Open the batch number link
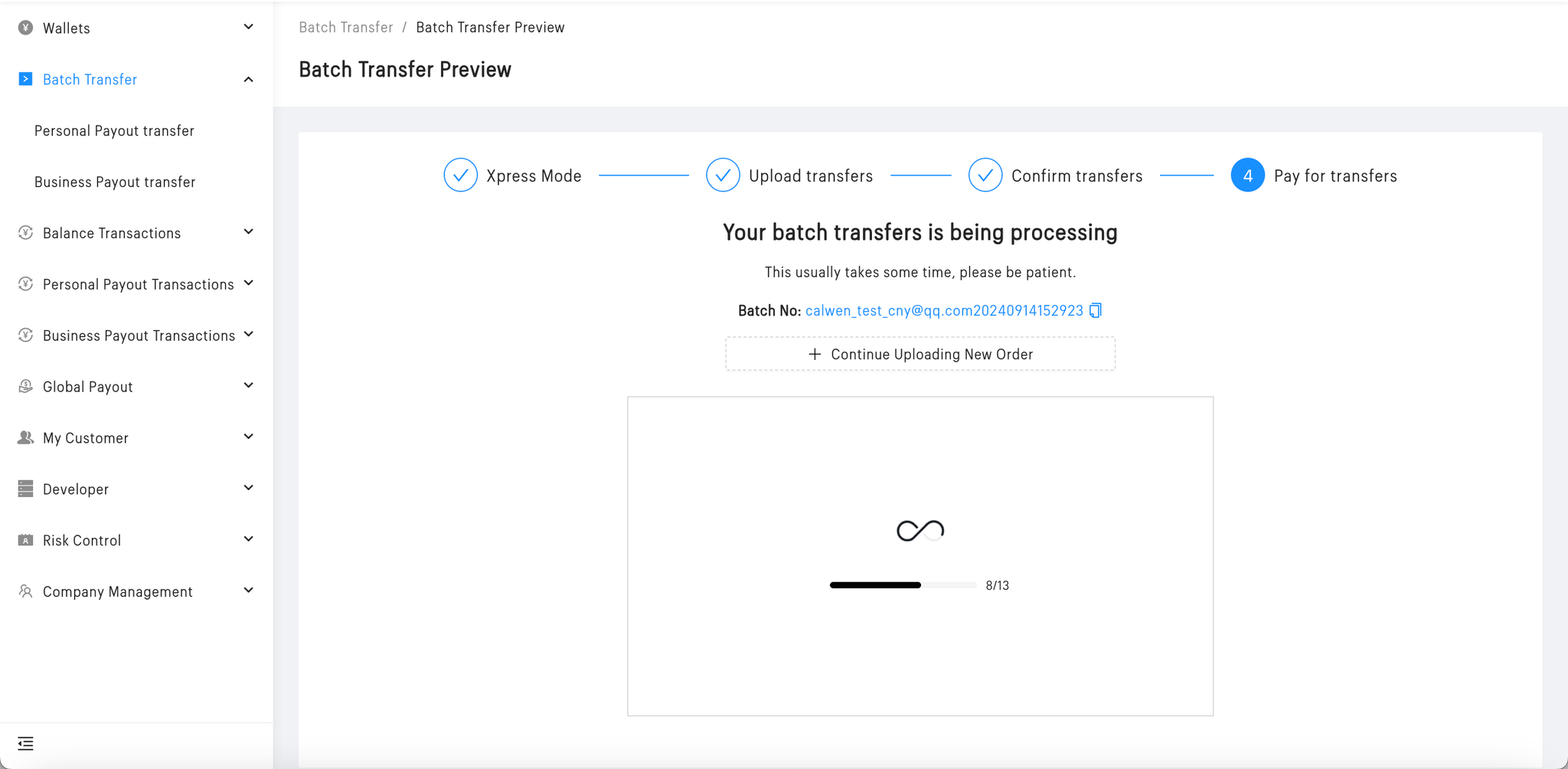1568x769 pixels. click(x=944, y=310)
